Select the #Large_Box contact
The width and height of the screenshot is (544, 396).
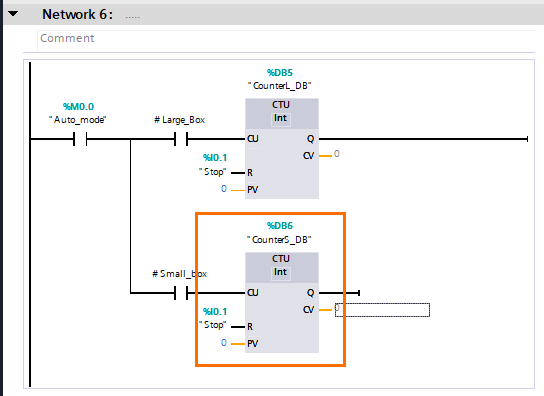[x=181, y=139]
